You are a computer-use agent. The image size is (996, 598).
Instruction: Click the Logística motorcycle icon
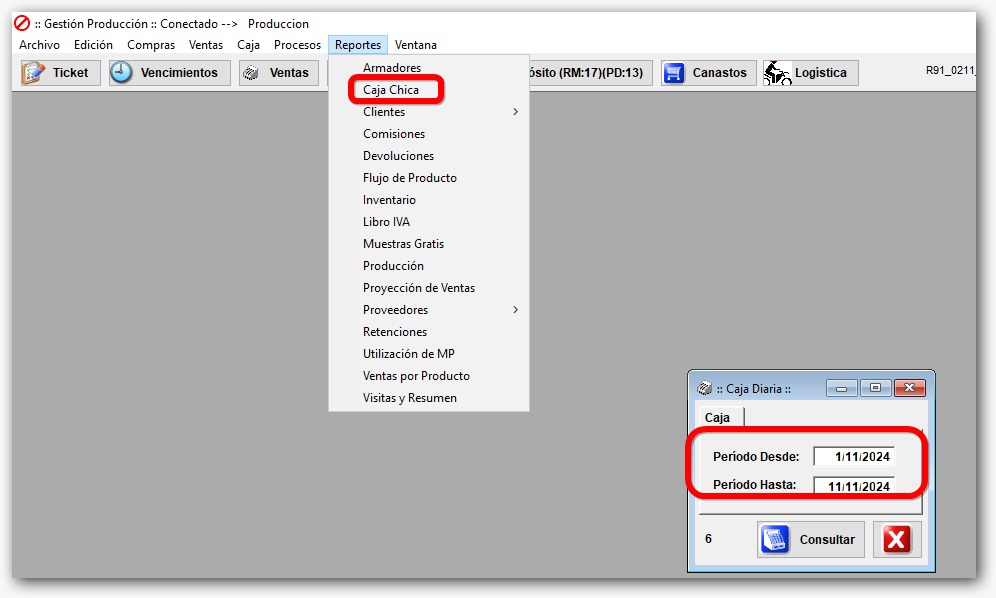coord(777,73)
